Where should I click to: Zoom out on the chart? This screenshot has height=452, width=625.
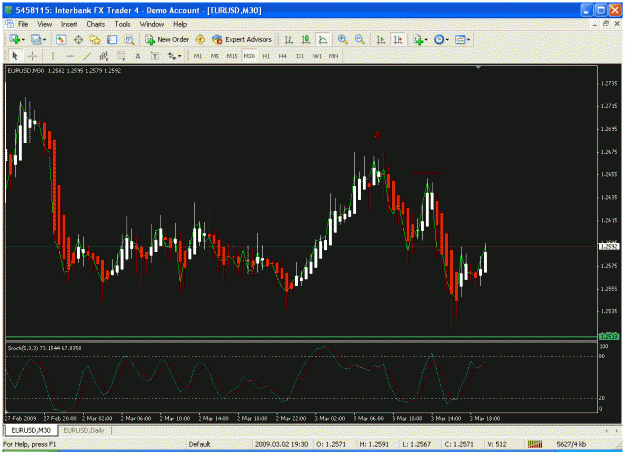360,39
